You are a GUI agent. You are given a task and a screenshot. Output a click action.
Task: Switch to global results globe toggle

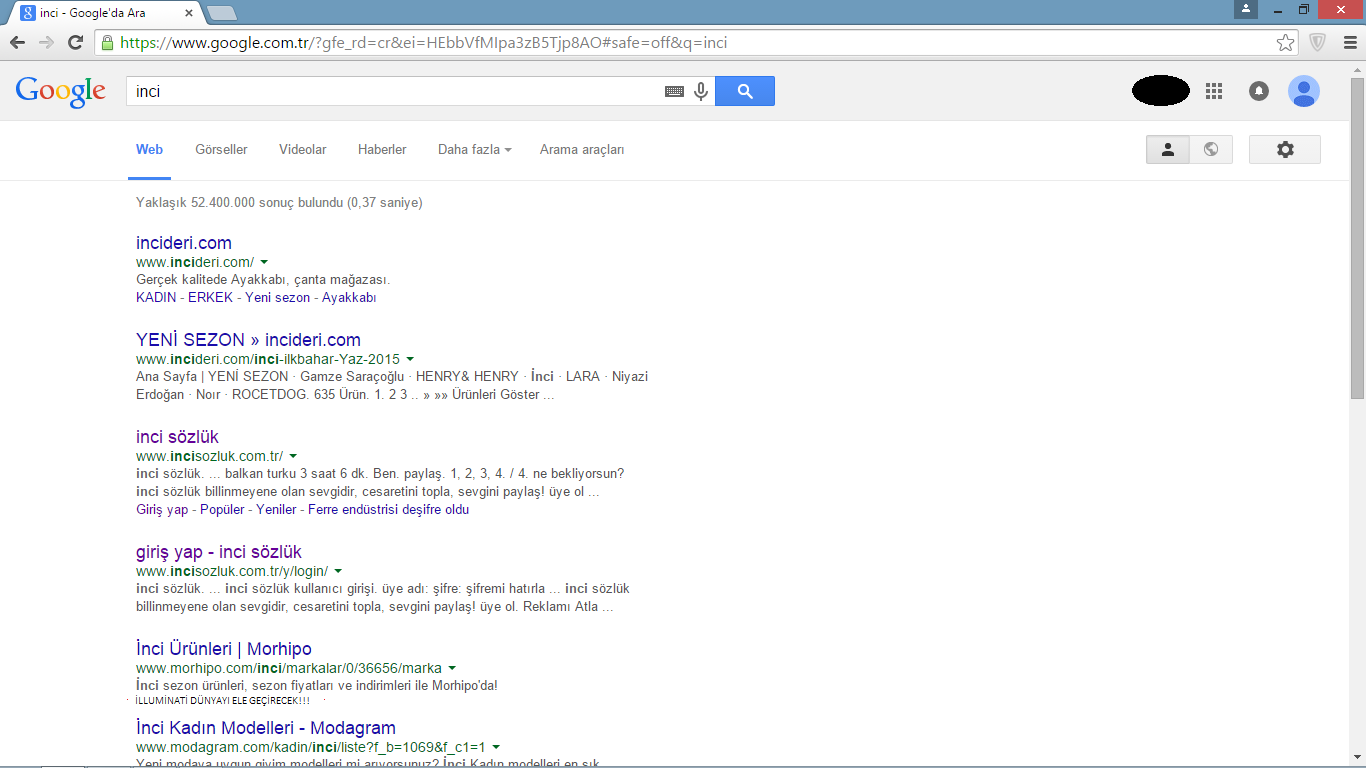tap(1211, 149)
